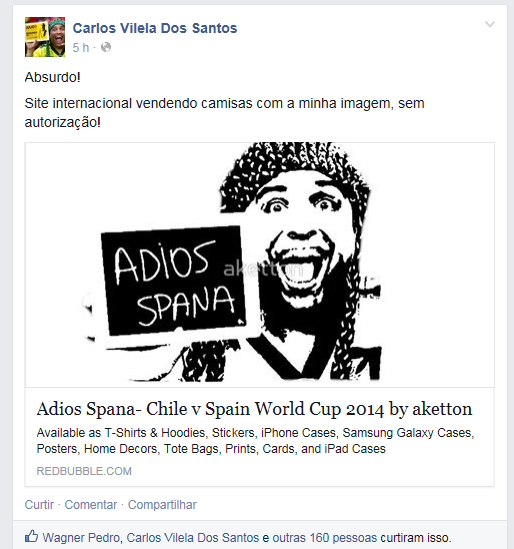Click the '5 h' post timestamp
This screenshot has width=514, height=549.
tap(81, 48)
